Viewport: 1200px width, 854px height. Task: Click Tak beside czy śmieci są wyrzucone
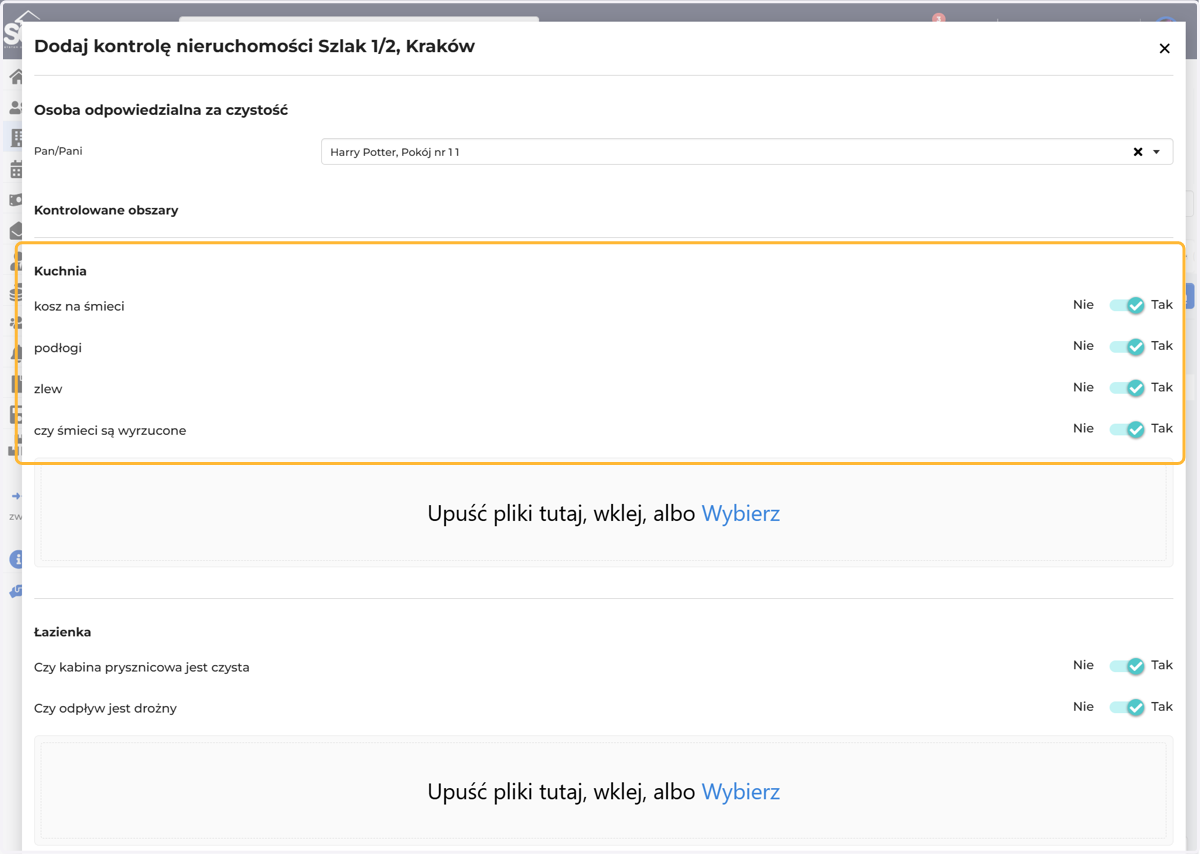pyautogui.click(x=1162, y=428)
